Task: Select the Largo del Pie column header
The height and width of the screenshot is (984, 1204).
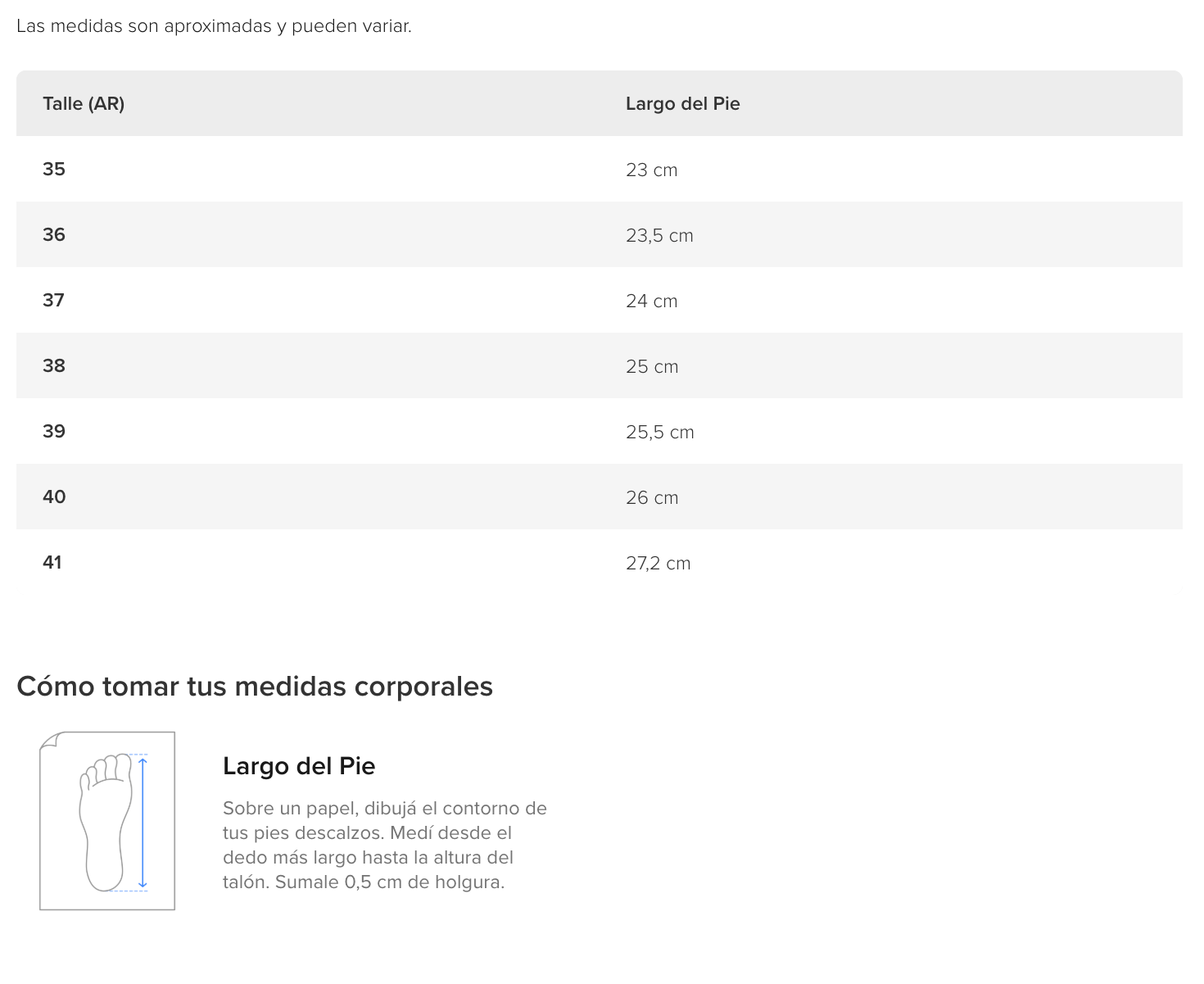Action: click(682, 103)
